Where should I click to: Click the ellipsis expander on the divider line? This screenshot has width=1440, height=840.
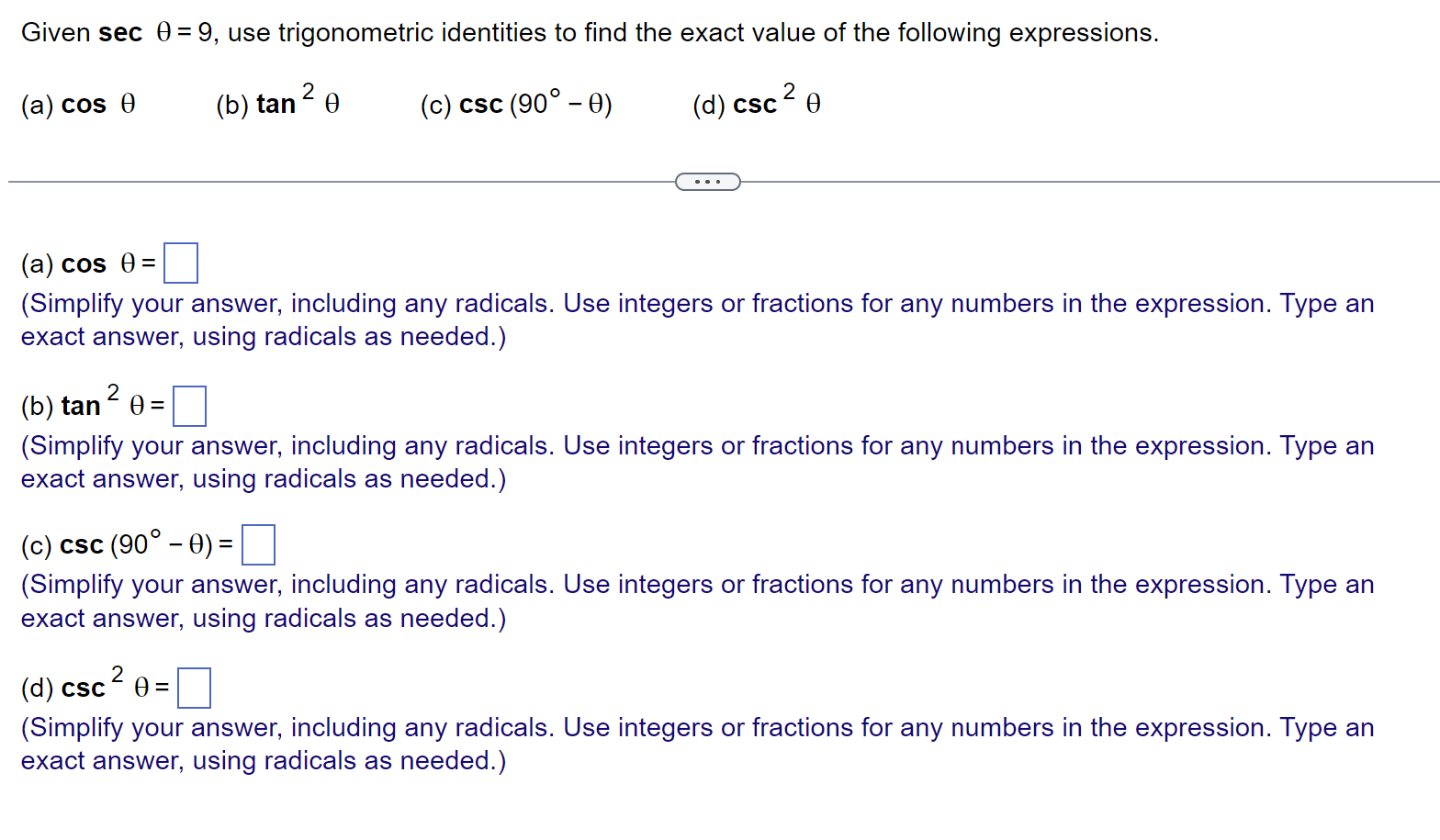(708, 181)
